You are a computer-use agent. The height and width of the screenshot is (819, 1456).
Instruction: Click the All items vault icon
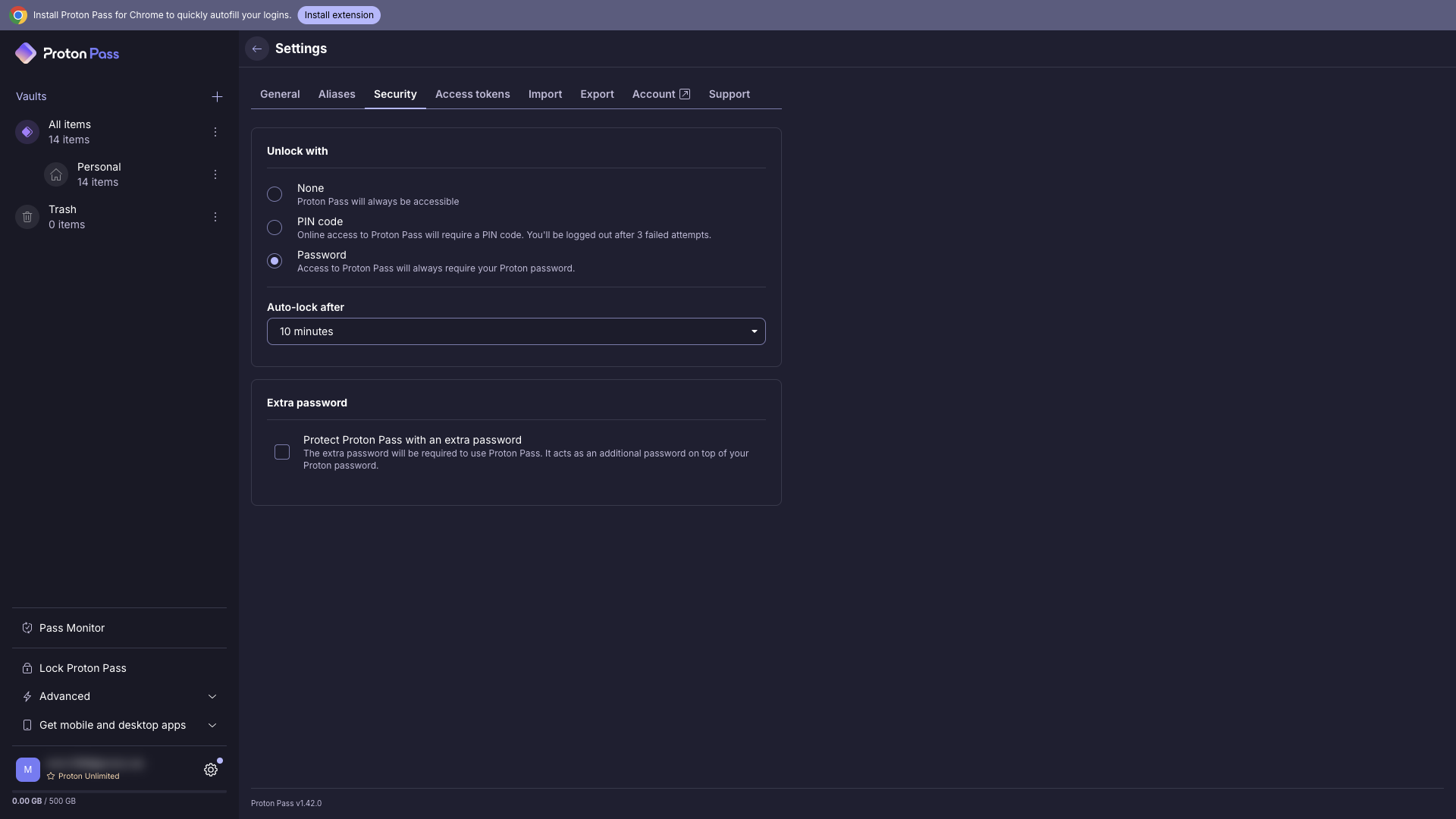pyautogui.click(x=27, y=132)
